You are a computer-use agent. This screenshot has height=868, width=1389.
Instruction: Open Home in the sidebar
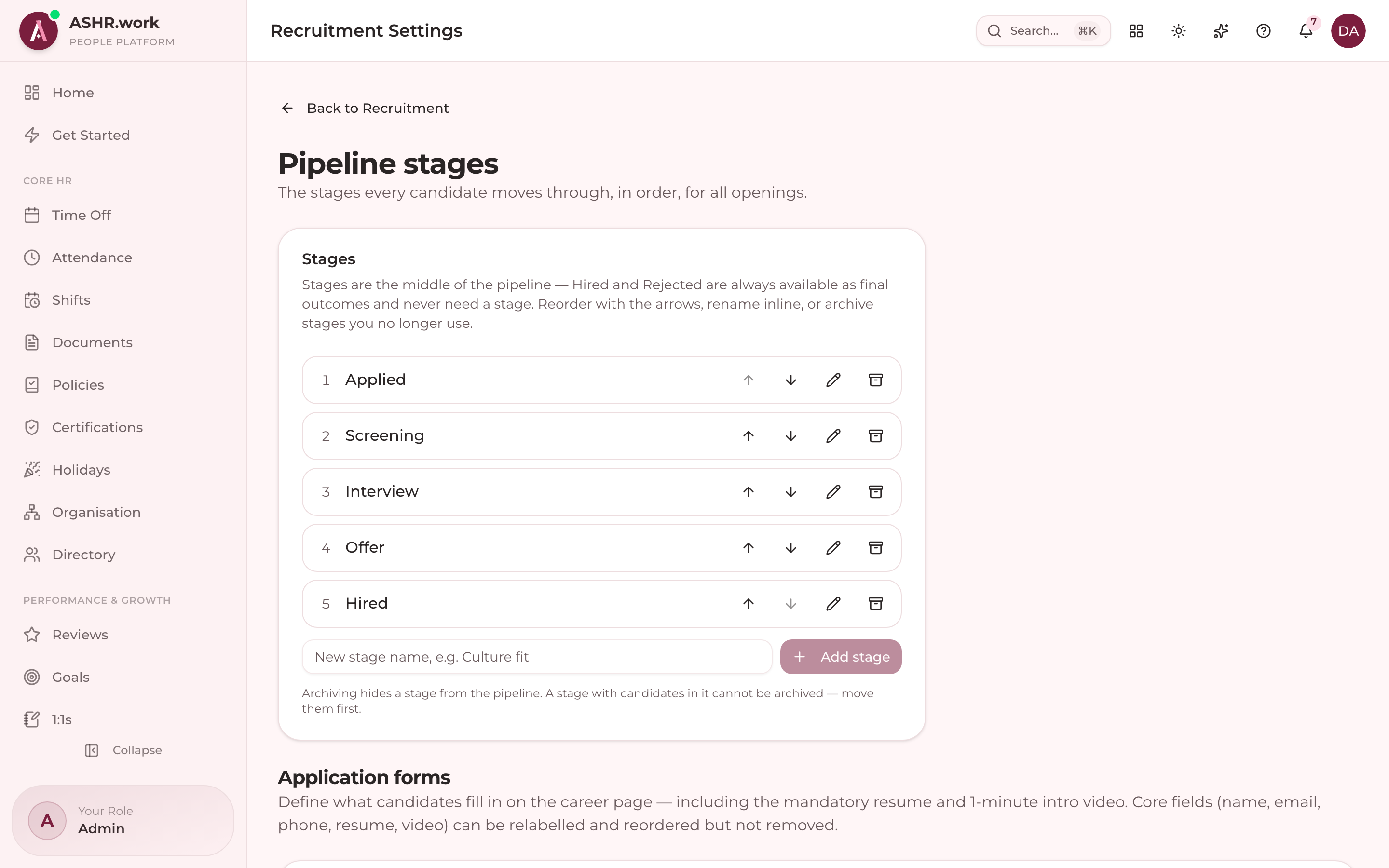point(123,93)
